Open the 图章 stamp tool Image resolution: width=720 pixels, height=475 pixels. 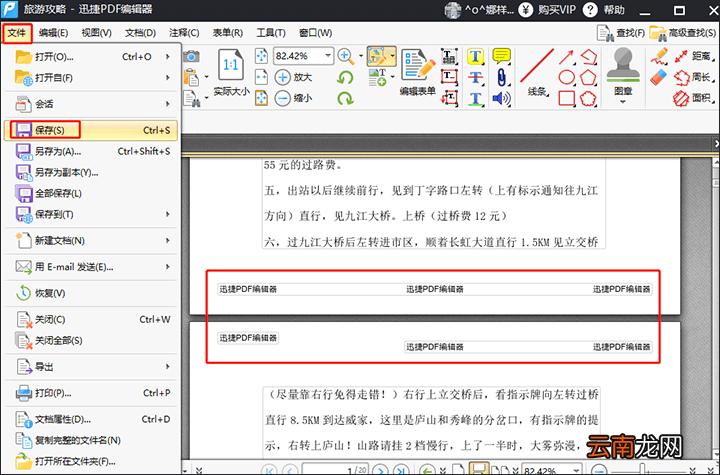coord(623,74)
